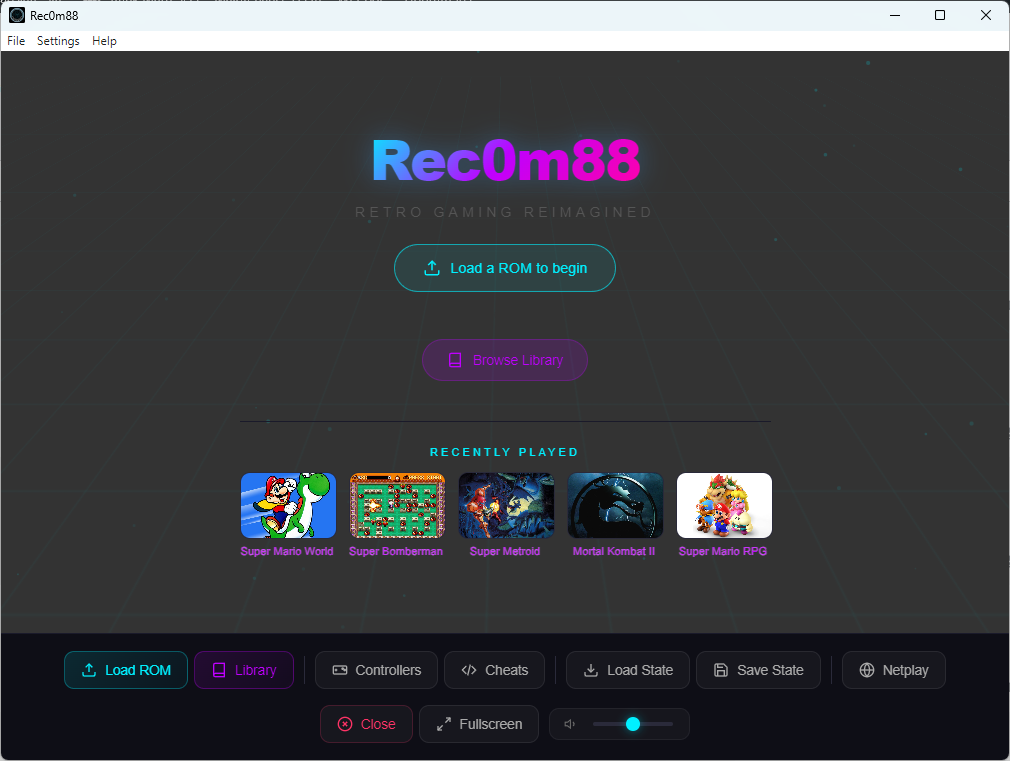This screenshot has width=1010, height=761.
Task: Click the upload icon on Load ROM button
Action: (87, 670)
